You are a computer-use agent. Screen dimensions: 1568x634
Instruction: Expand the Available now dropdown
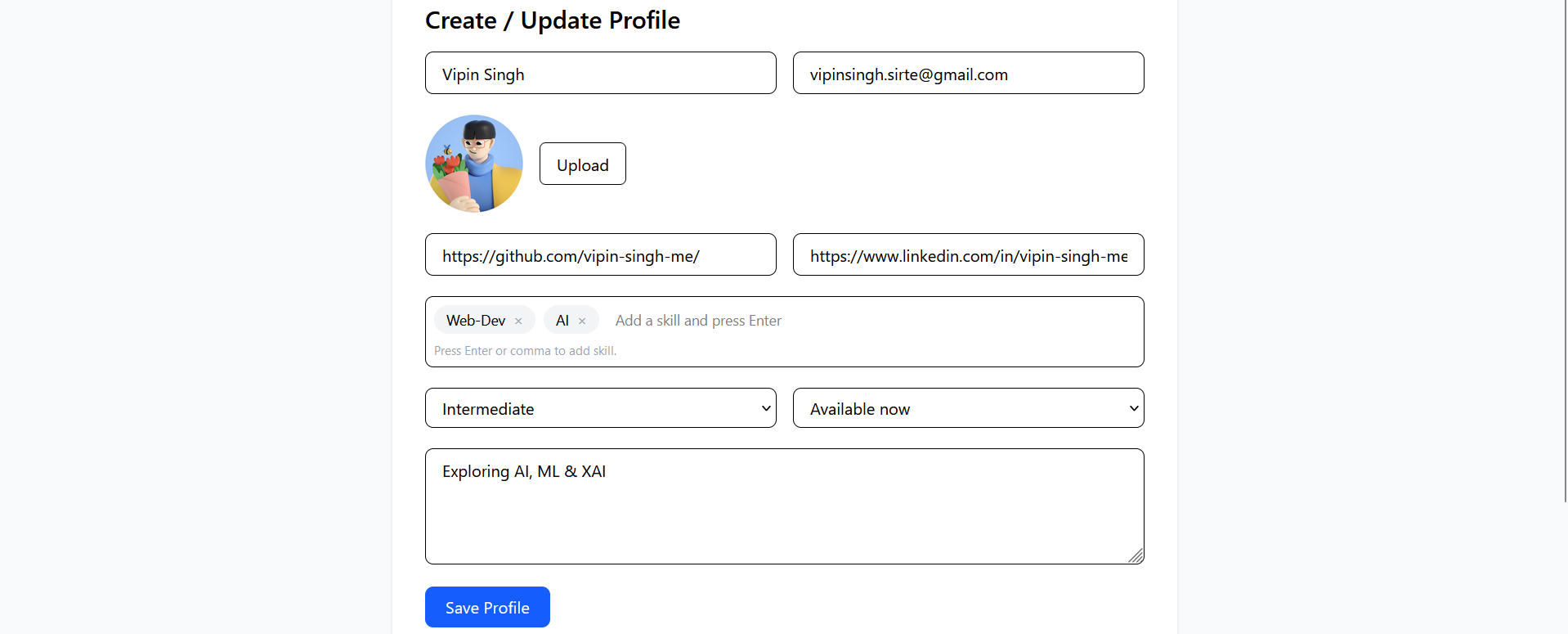click(x=968, y=408)
